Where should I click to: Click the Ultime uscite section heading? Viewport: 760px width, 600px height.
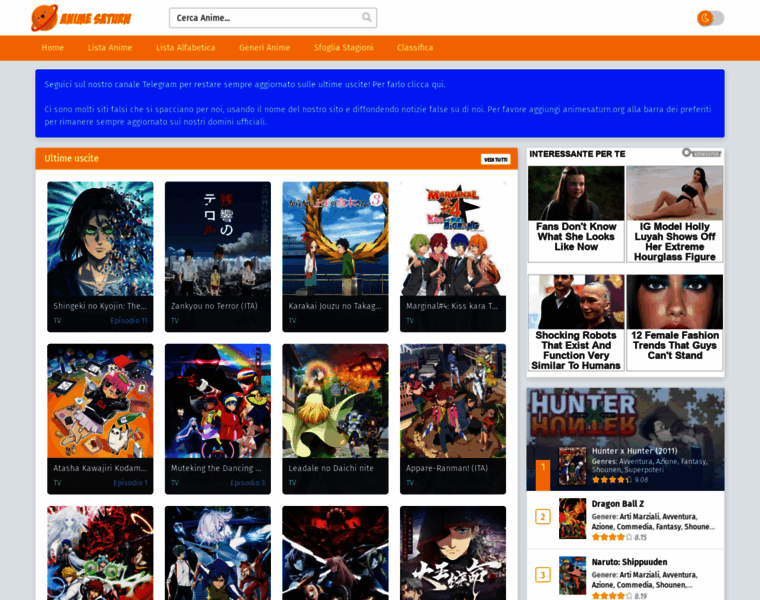pos(71,158)
